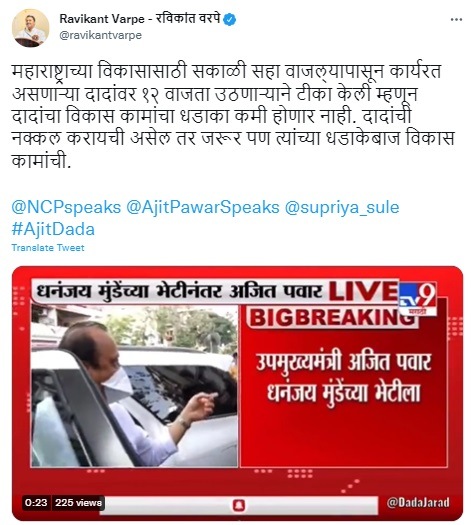This screenshot has height=525, width=473.
Task: Open the @supriya_sule mention
Action: coord(342,208)
